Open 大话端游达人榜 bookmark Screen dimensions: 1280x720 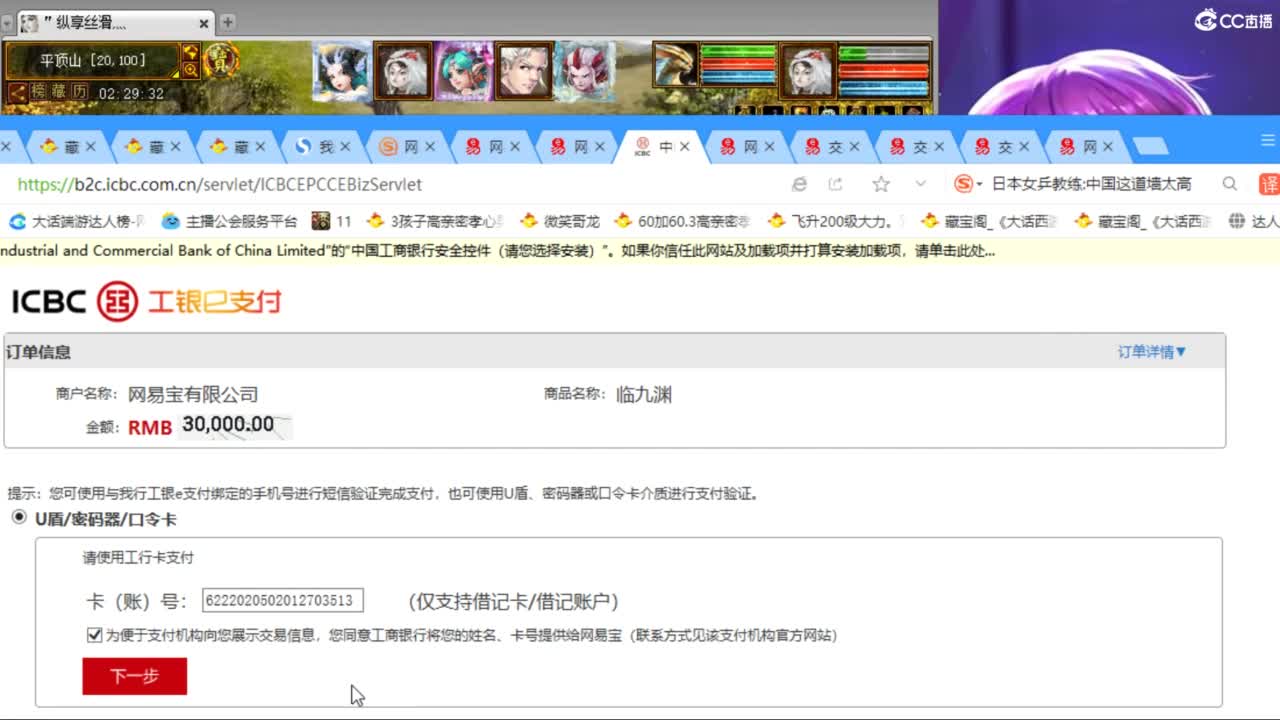(77, 221)
